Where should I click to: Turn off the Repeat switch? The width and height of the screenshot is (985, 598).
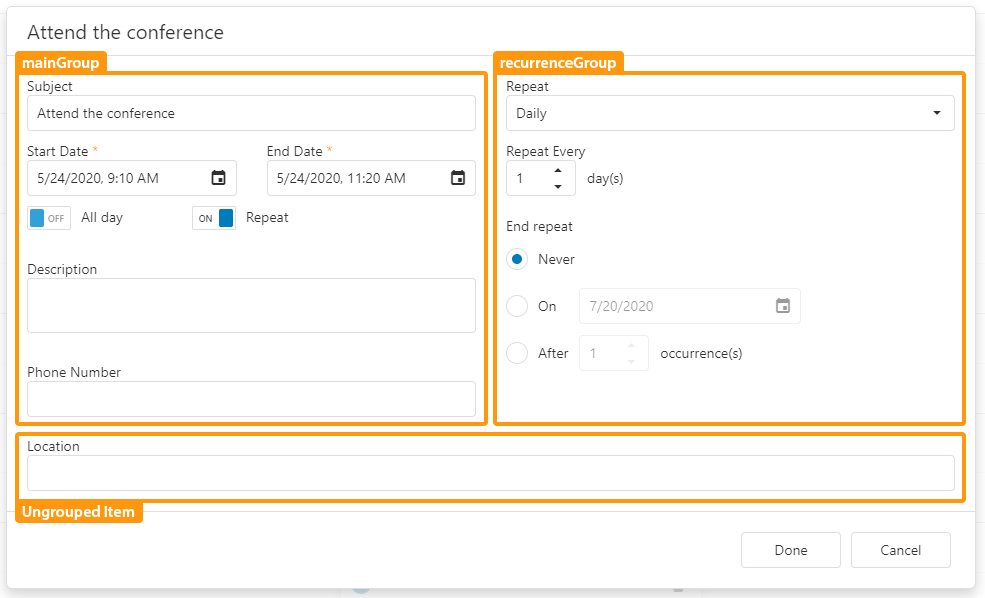click(214, 218)
